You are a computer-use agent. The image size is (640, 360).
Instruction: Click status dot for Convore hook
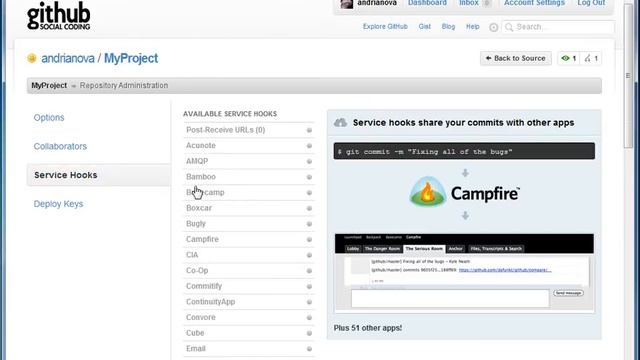point(309,318)
